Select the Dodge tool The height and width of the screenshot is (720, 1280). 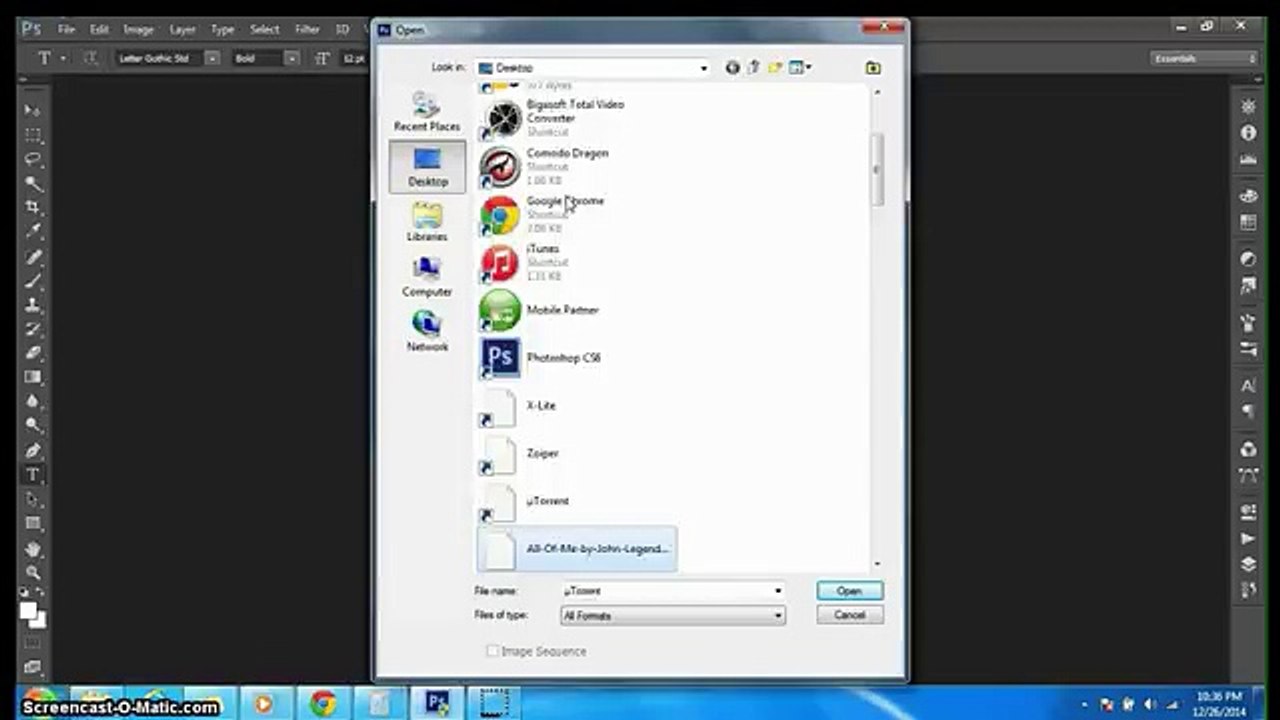coord(33,425)
